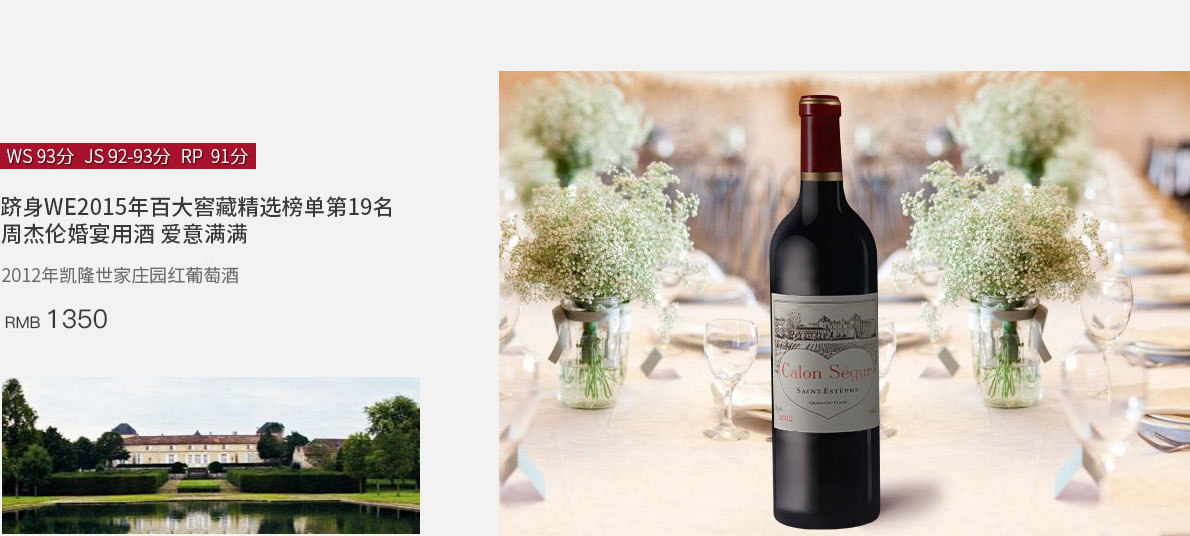Click the Saint-Estèphe text on the label
The width and height of the screenshot is (1190, 536).
pyautogui.click(x=826, y=390)
